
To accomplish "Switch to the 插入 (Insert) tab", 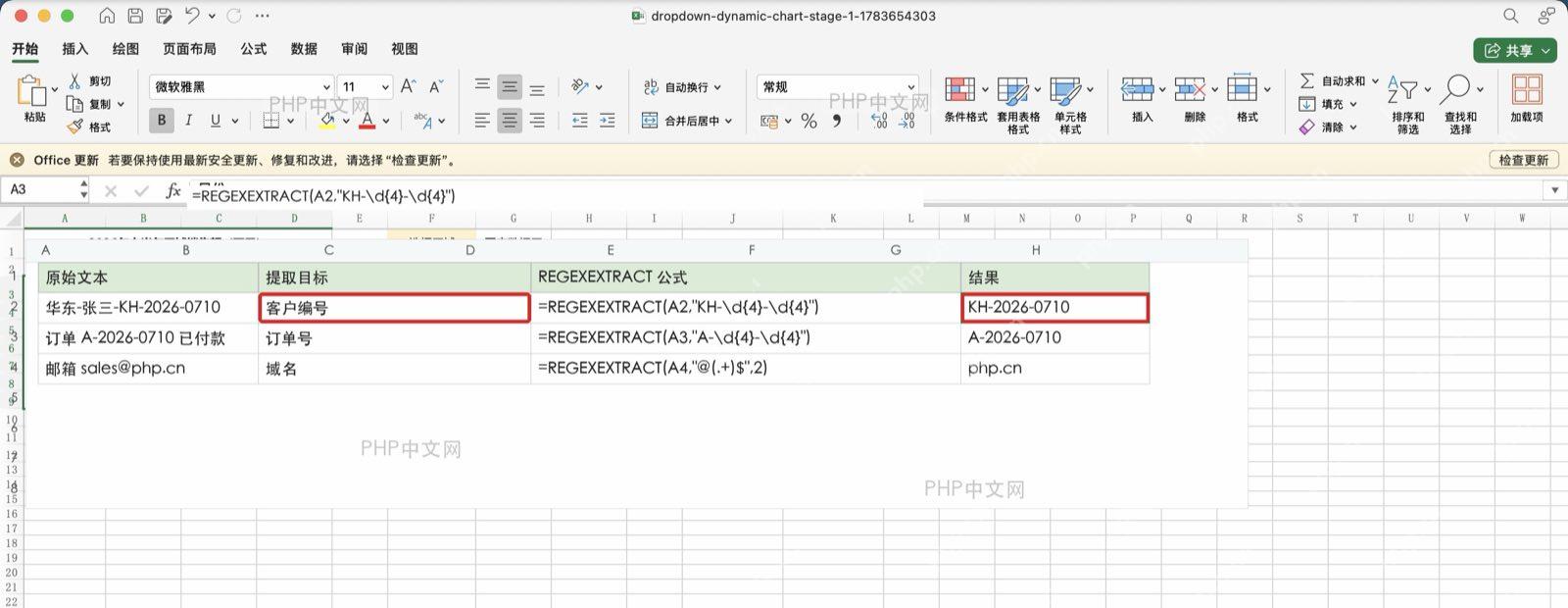I will tap(75, 48).
